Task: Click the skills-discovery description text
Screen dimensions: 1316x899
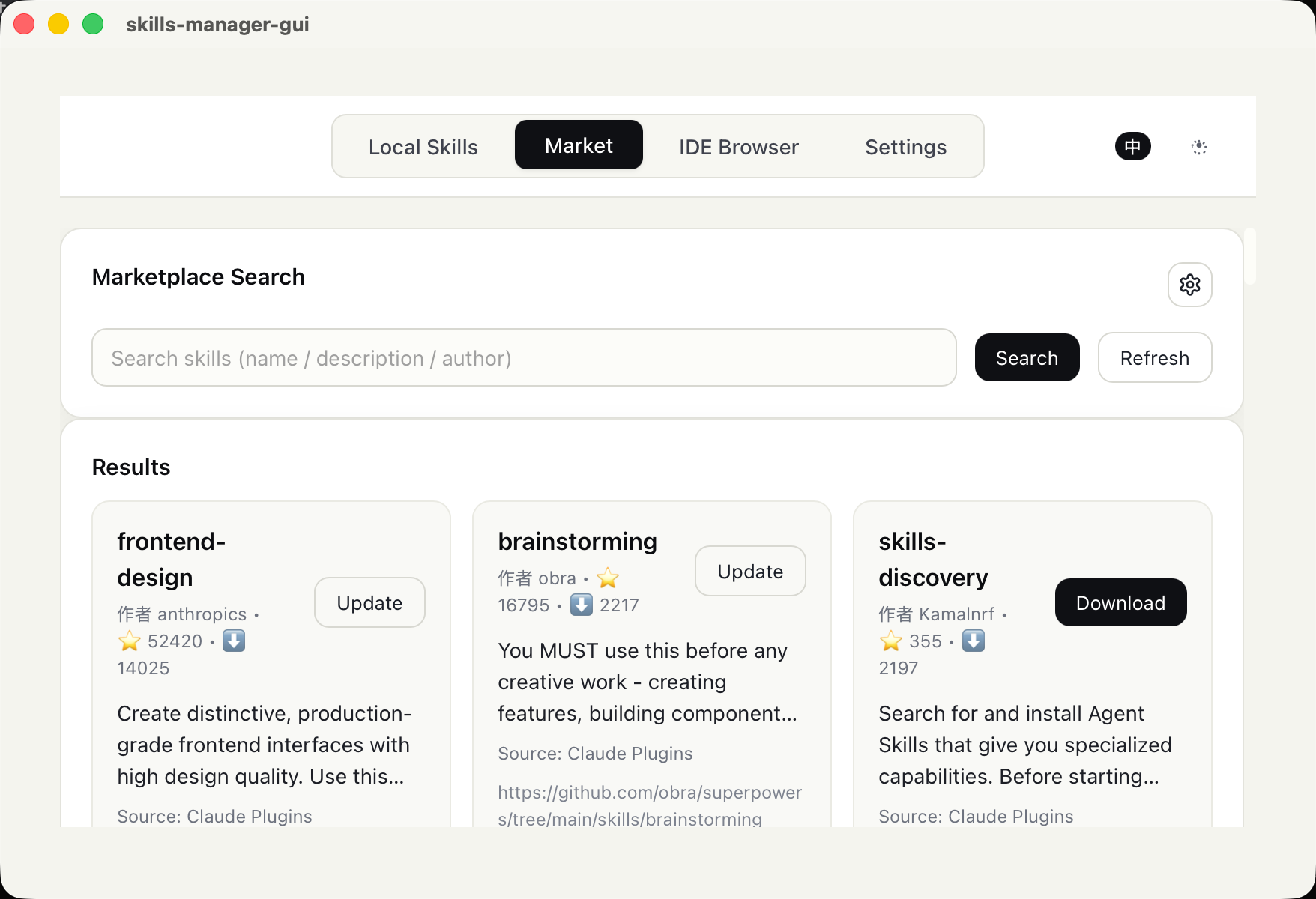Action: point(1025,745)
